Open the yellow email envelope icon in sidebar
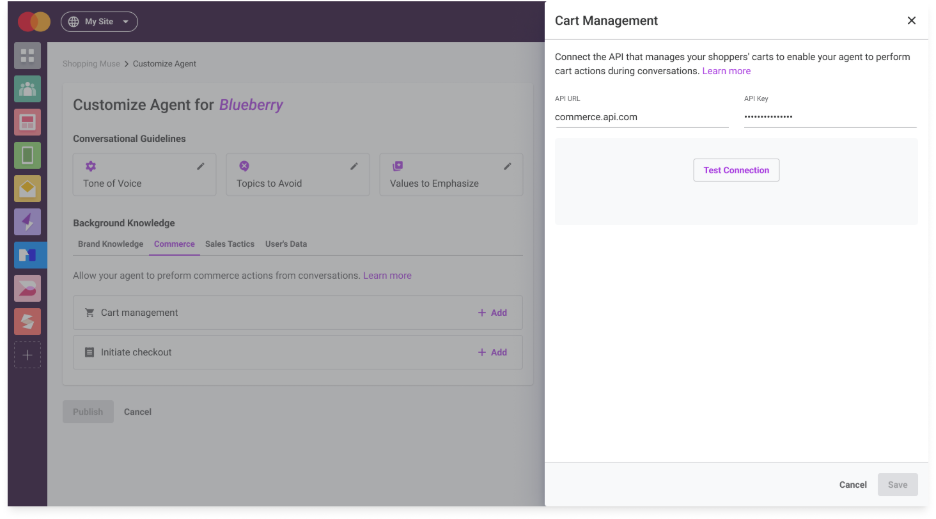 pos(27,189)
